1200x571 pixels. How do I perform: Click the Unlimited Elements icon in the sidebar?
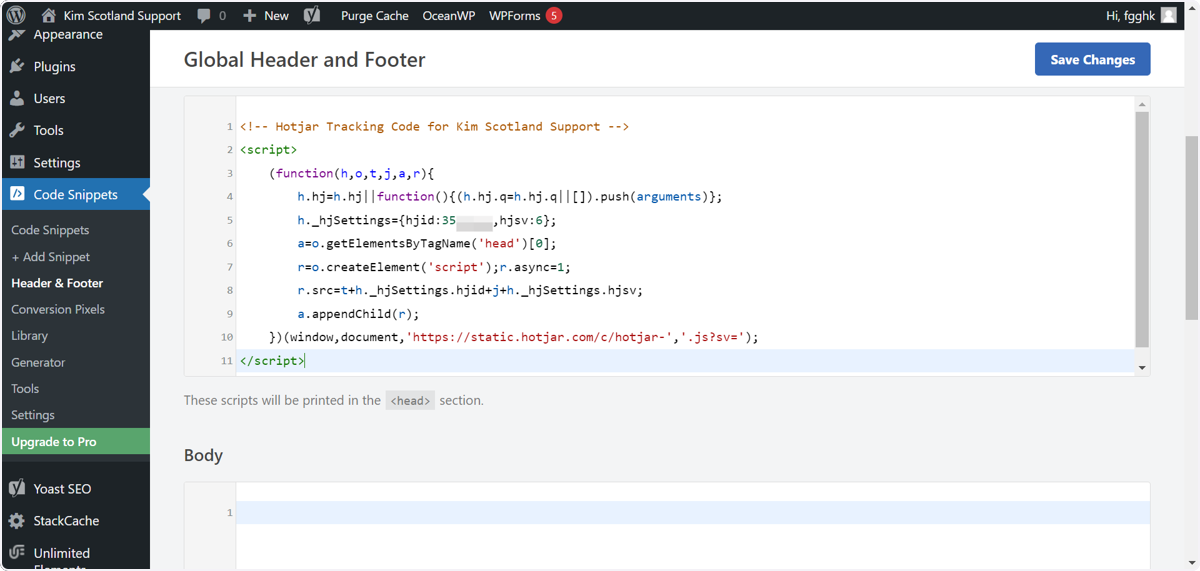coord(17,552)
